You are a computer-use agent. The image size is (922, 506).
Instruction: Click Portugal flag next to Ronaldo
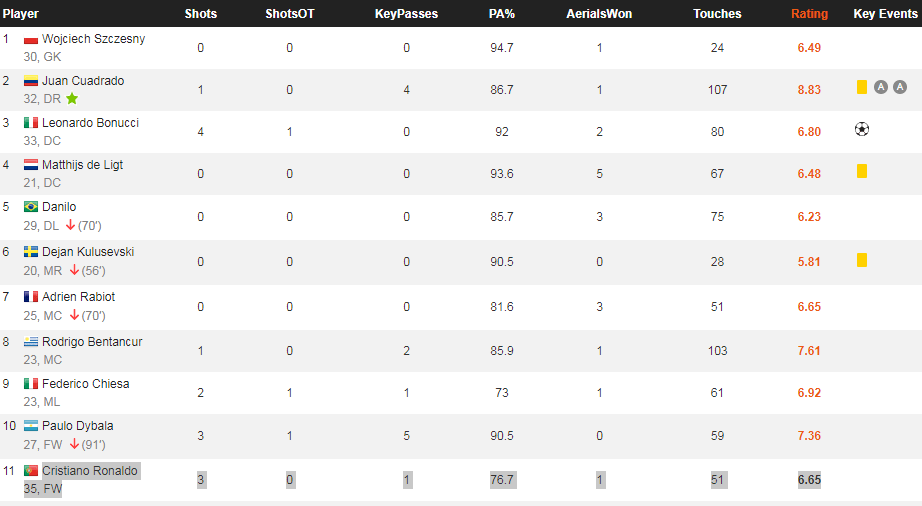[31, 471]
